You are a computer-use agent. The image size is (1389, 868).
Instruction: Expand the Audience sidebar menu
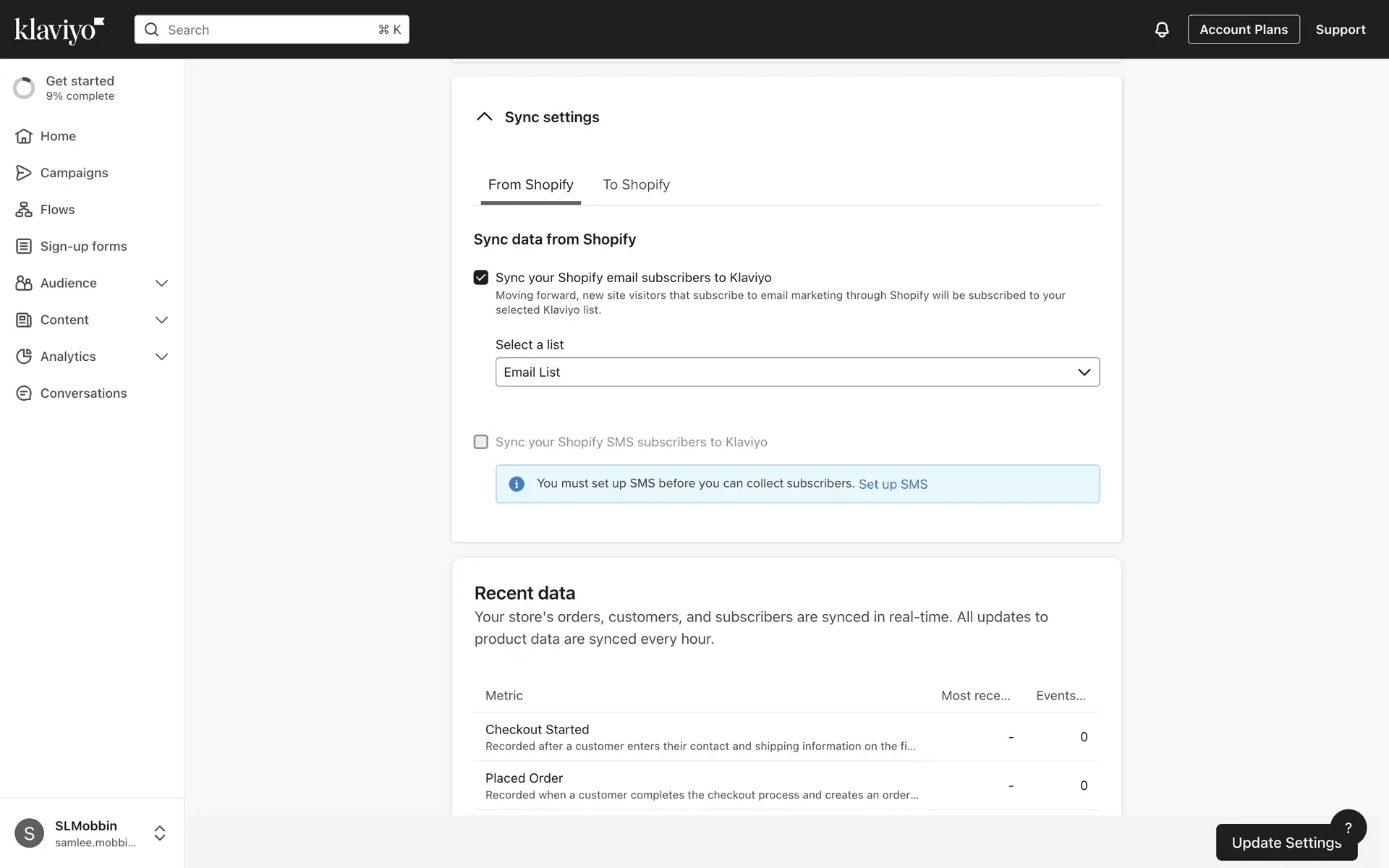[161, 284]
